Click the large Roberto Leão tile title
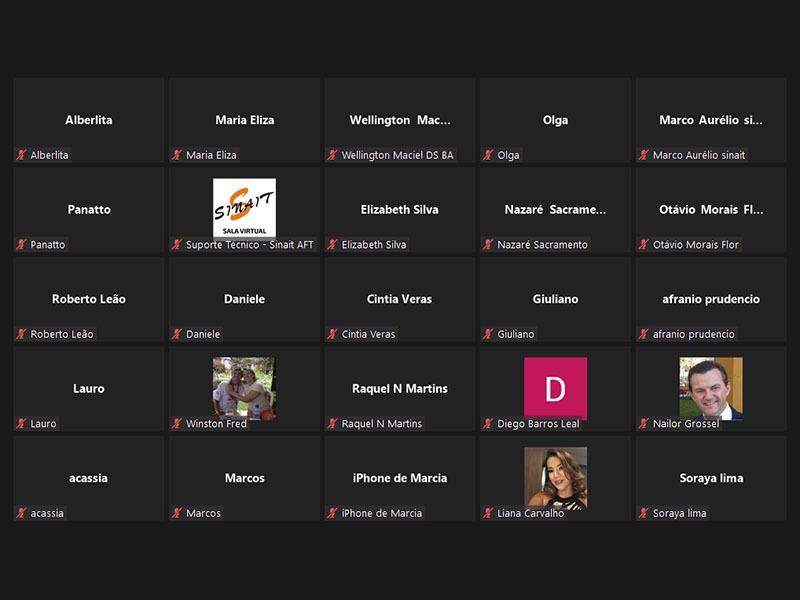This screenshot has width=800, height=600. pos(89,299)
